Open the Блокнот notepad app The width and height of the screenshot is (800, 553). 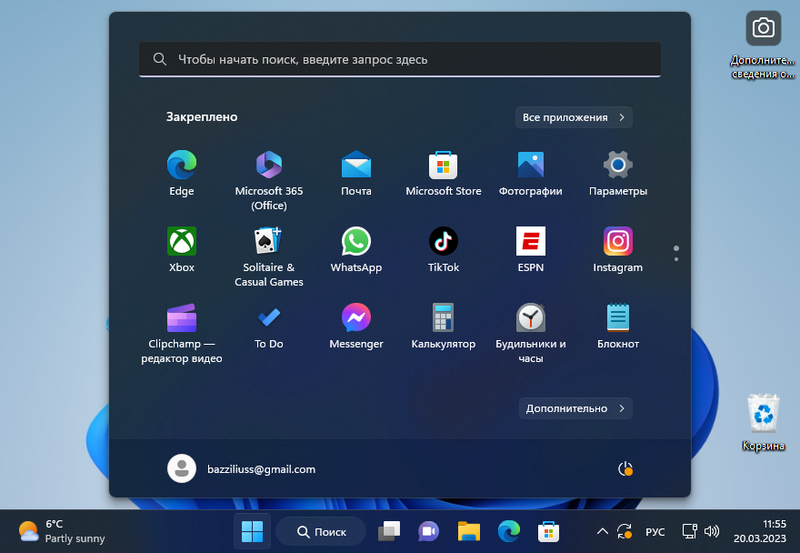coord(618,326)
